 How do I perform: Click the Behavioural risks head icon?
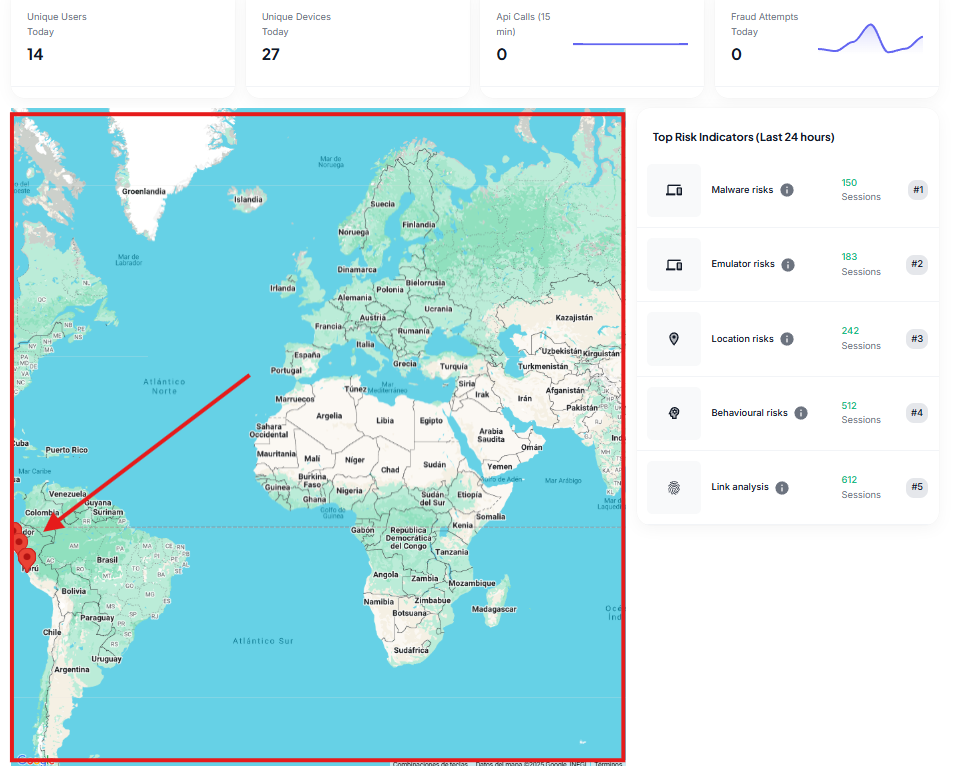click(674, 413)
